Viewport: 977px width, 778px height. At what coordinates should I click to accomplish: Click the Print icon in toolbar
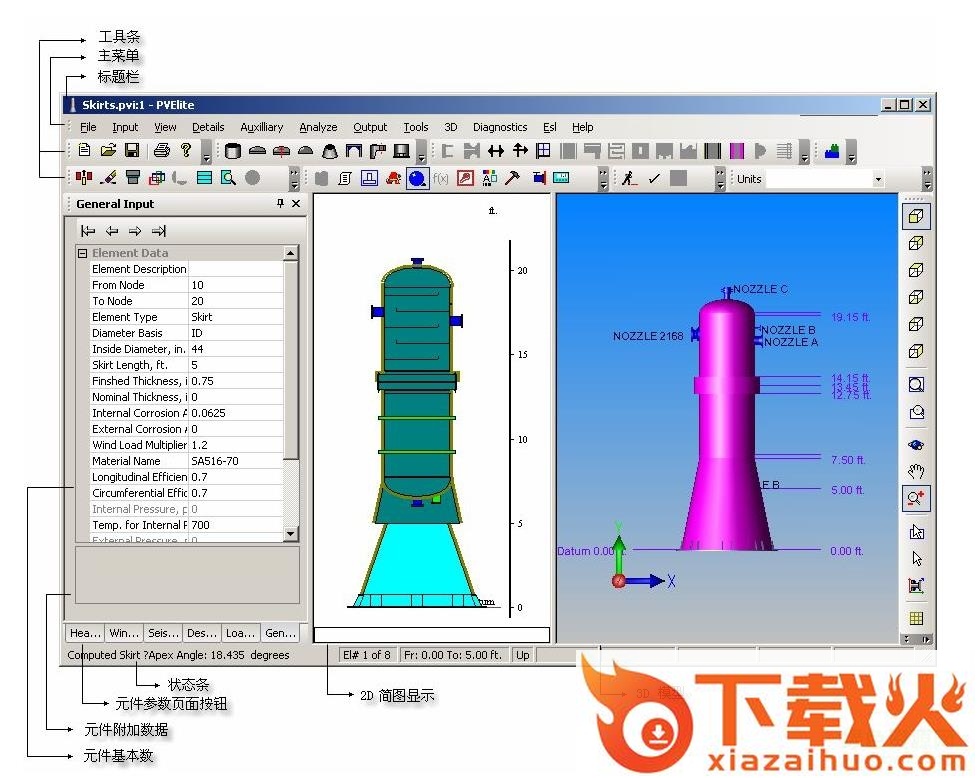(x=161, y=151)
